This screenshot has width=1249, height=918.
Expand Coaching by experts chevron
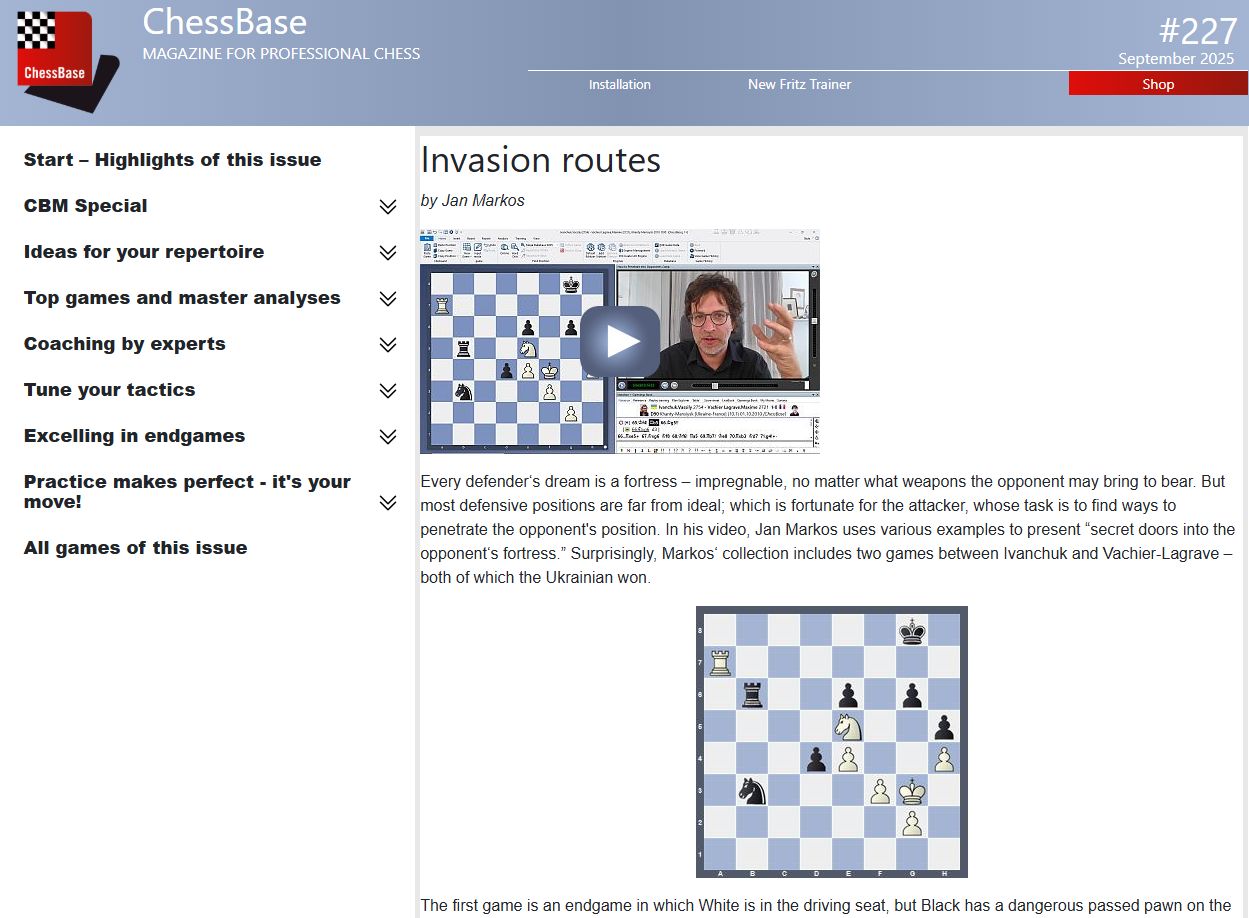(388, 345)
